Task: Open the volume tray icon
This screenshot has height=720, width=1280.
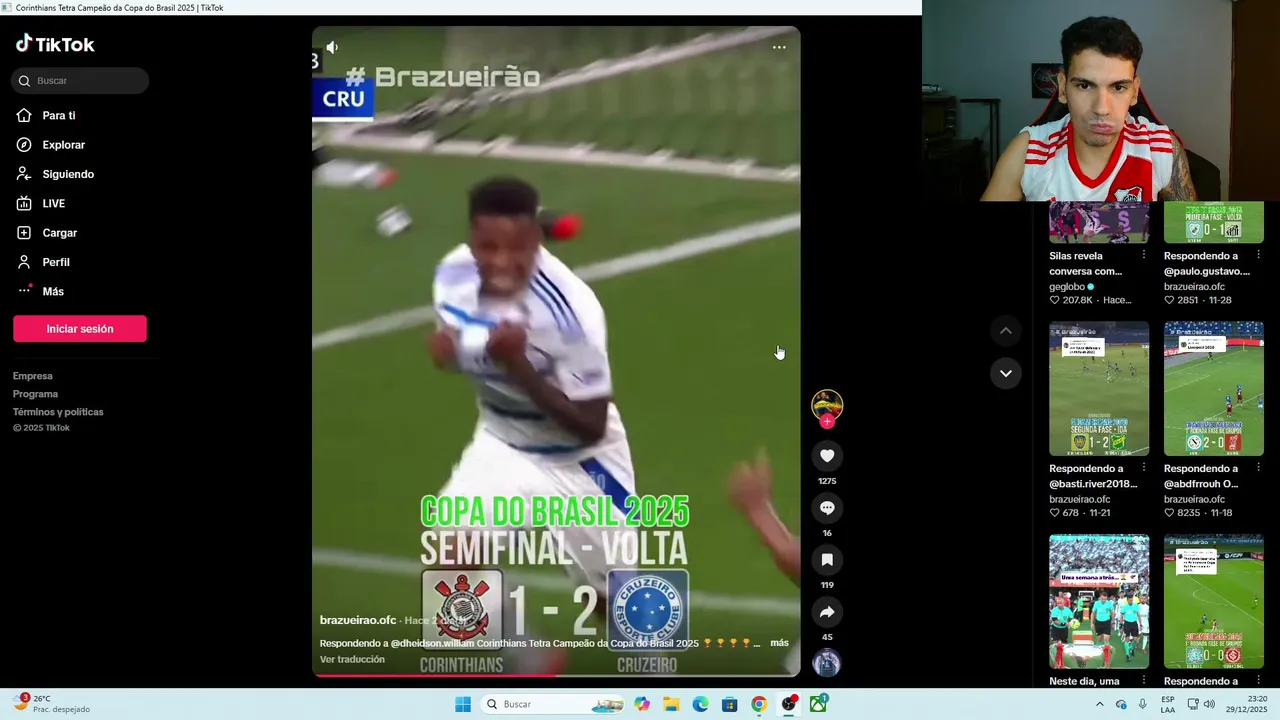Action: (1209, 704)
